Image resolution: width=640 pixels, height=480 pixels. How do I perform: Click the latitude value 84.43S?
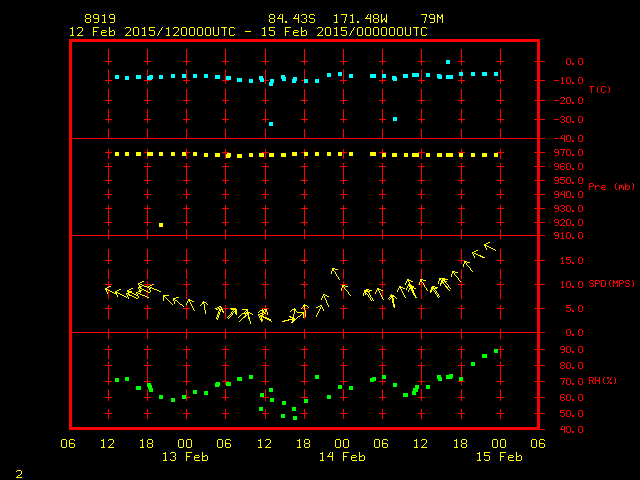[289, 19]
